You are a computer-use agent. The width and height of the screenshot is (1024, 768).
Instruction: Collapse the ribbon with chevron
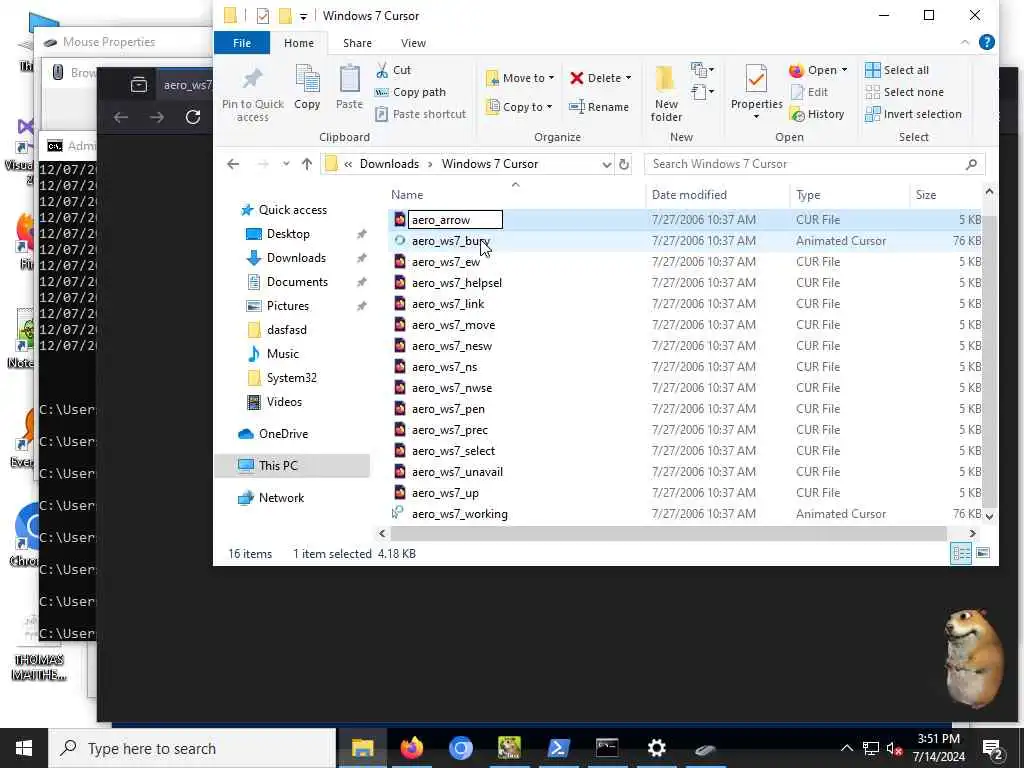pos(965,42)
